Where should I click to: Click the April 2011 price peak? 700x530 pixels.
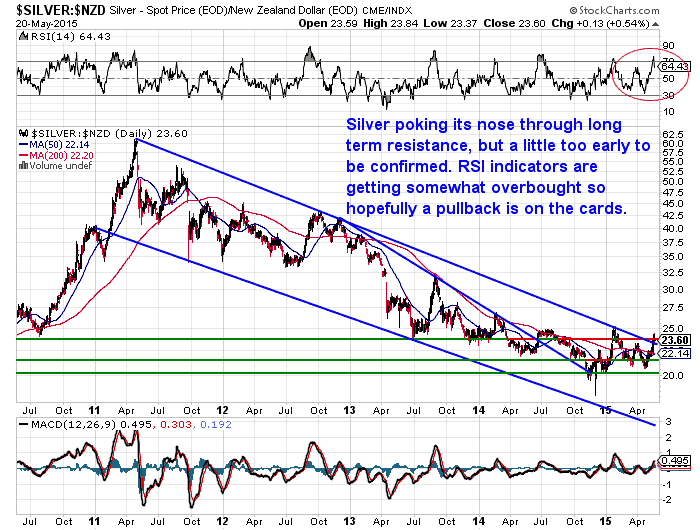click(x=136, y=141)
